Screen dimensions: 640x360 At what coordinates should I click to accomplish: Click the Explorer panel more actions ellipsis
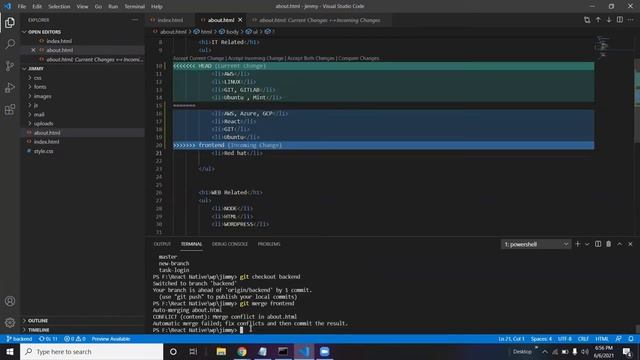coord(135,20)
